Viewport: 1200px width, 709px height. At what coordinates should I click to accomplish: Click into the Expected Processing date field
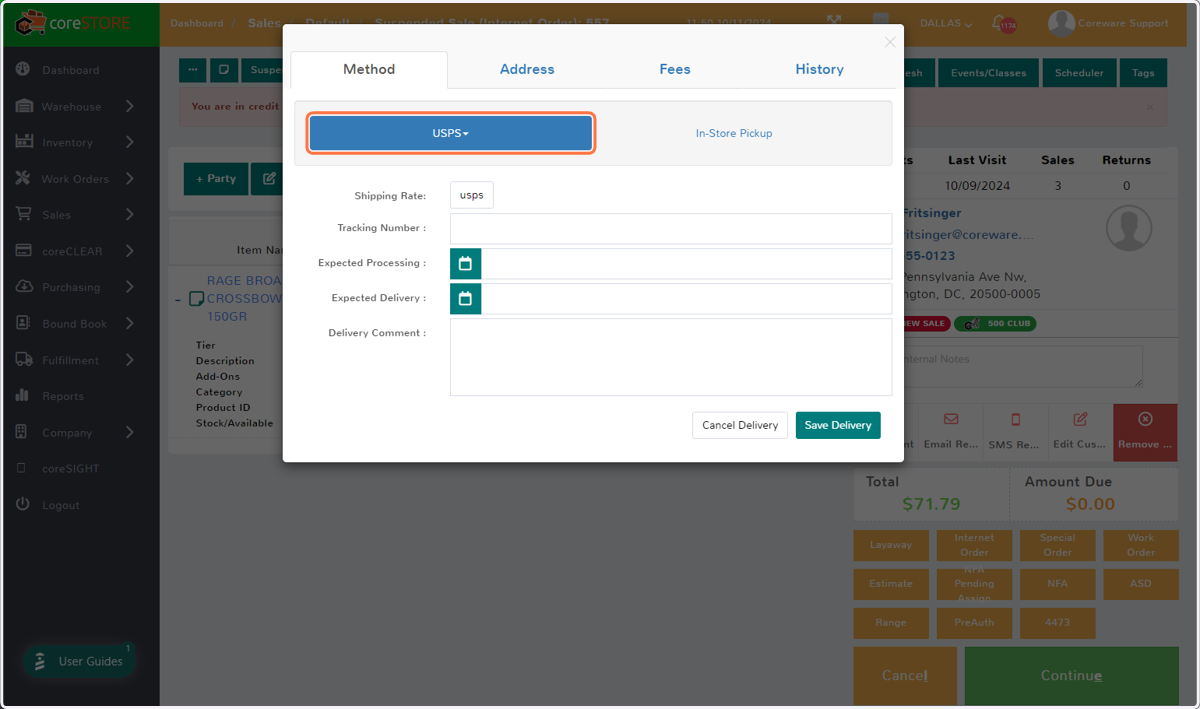[686, 264]
